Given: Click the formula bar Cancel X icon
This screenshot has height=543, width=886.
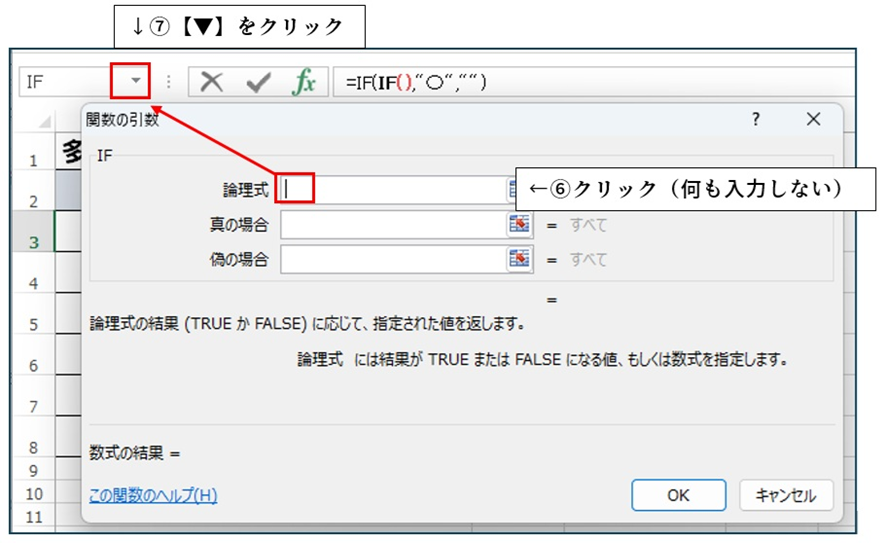Looking at the screenshot, I should click(211, 83).
